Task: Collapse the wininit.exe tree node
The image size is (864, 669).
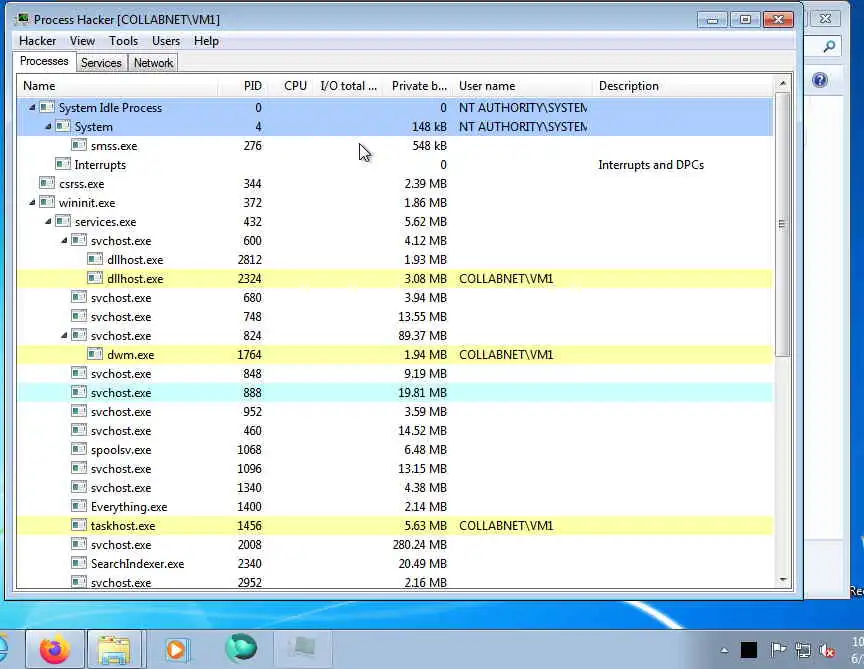Action: coord(32,203)
